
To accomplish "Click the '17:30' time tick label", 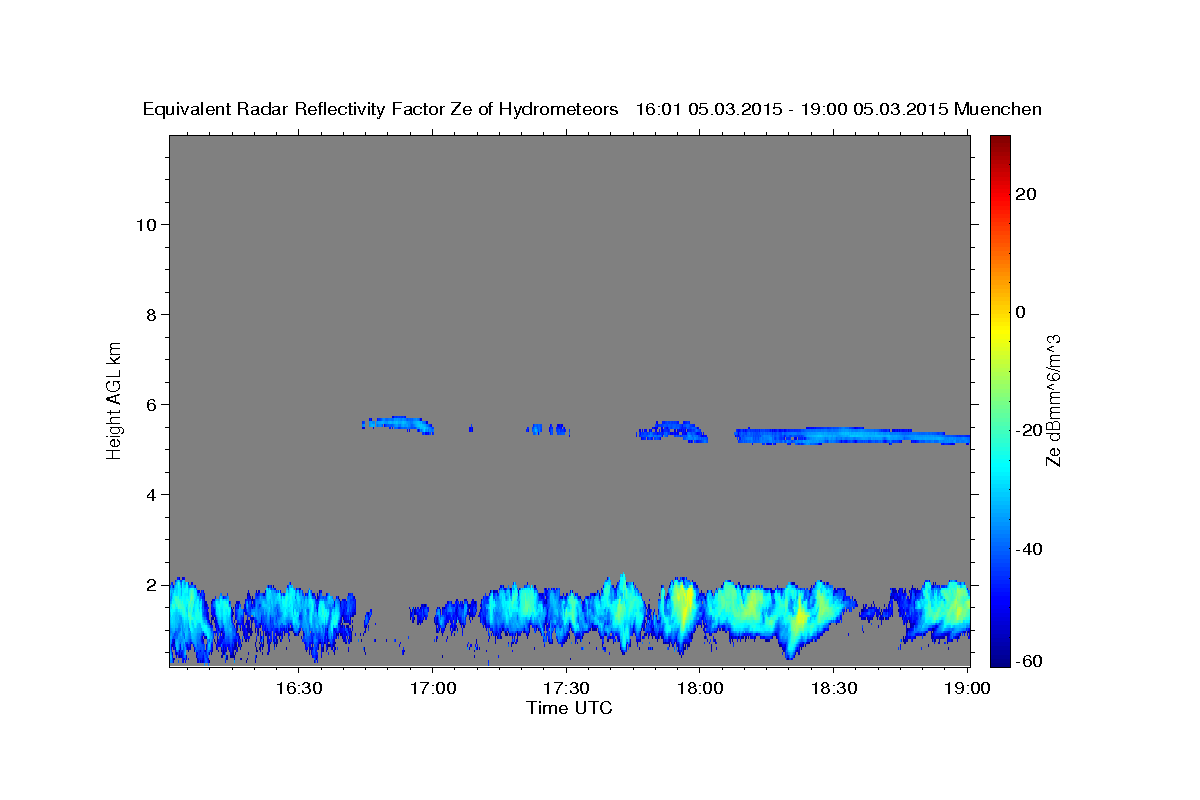I will point(566,688).
